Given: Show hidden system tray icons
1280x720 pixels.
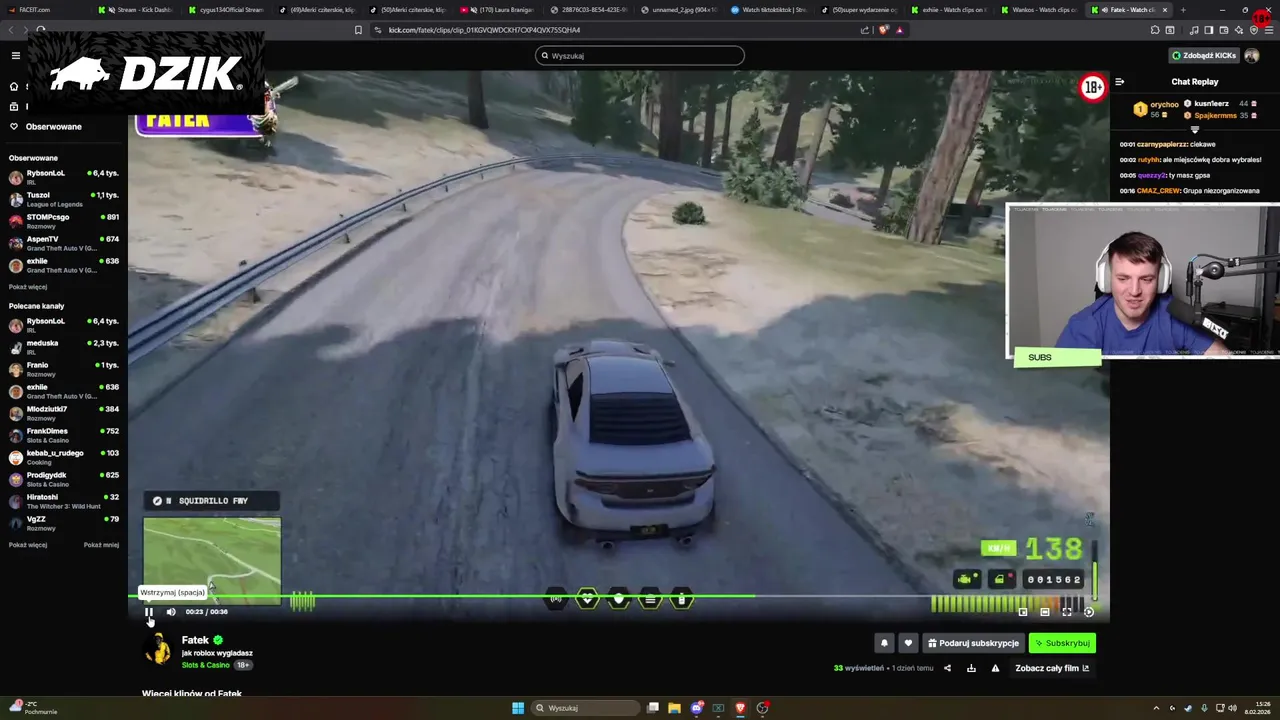Looking at the screenshot, I should (x=1156, y=708).
